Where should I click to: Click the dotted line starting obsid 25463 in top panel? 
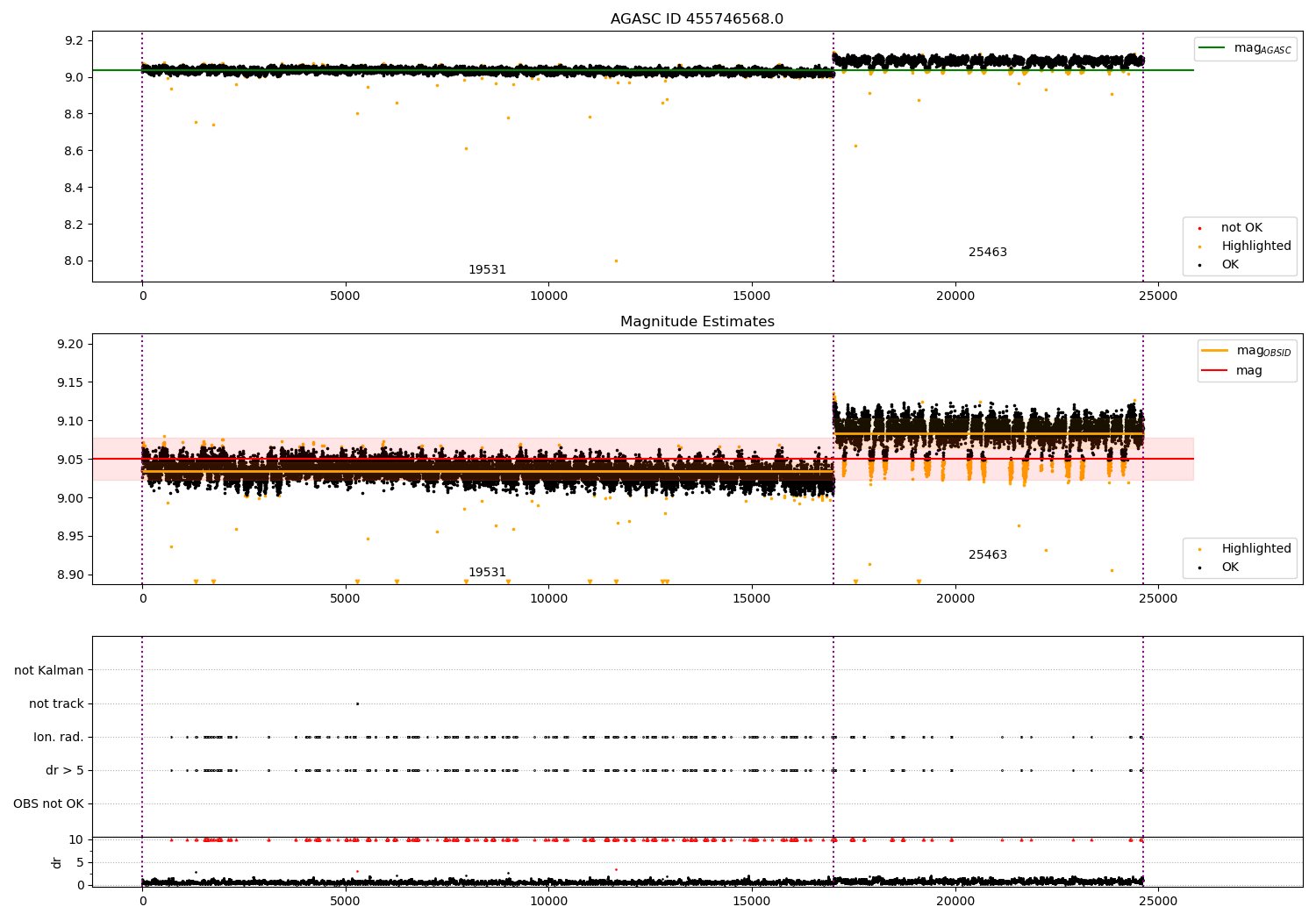point(833,156)
